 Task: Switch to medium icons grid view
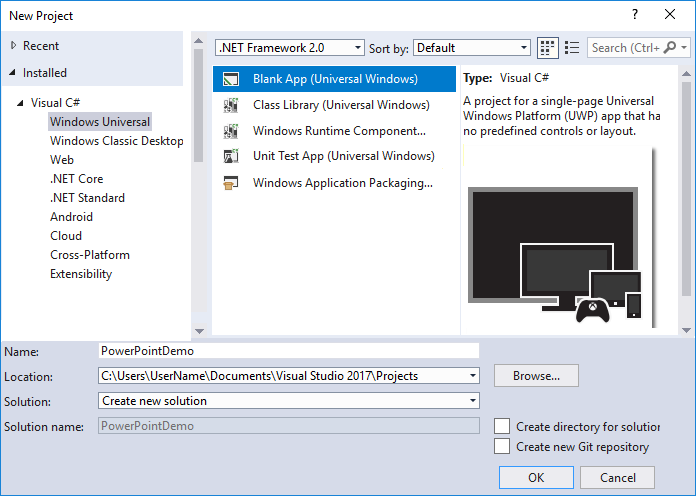click(x=547, y=47)
